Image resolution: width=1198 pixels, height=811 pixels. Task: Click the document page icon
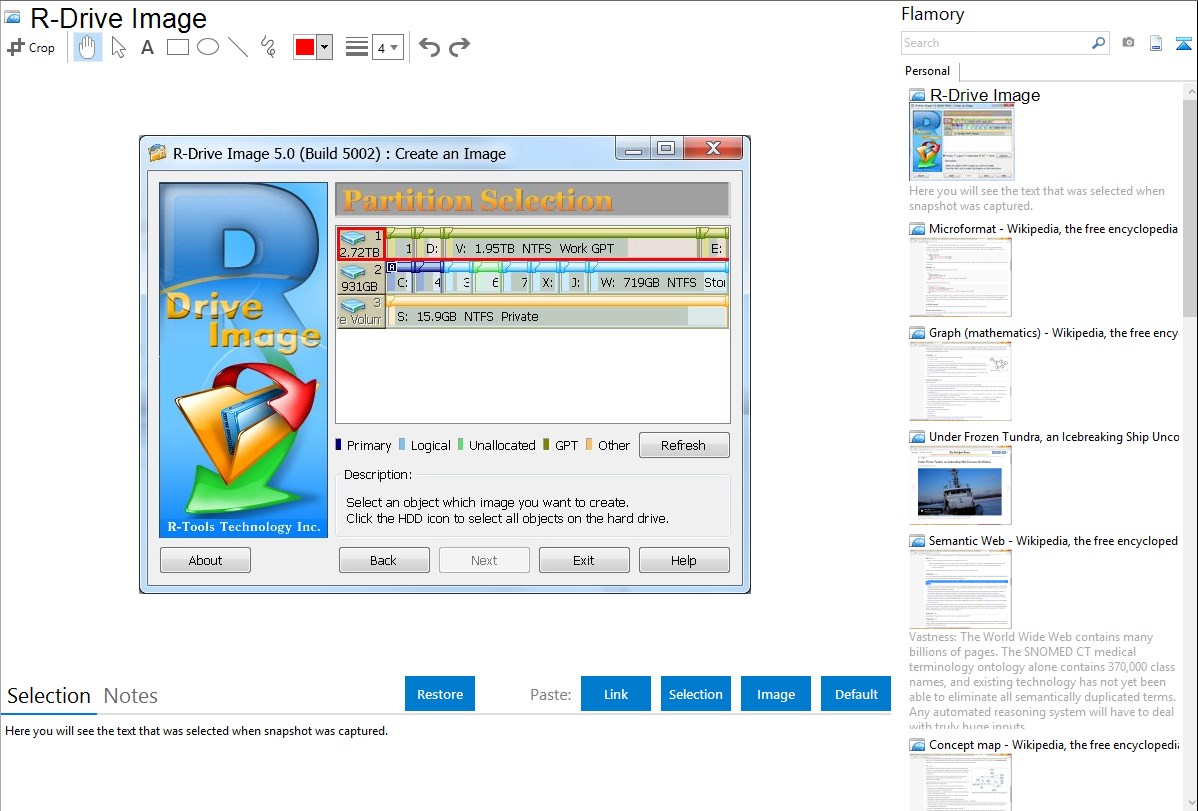pos(1156,43)
